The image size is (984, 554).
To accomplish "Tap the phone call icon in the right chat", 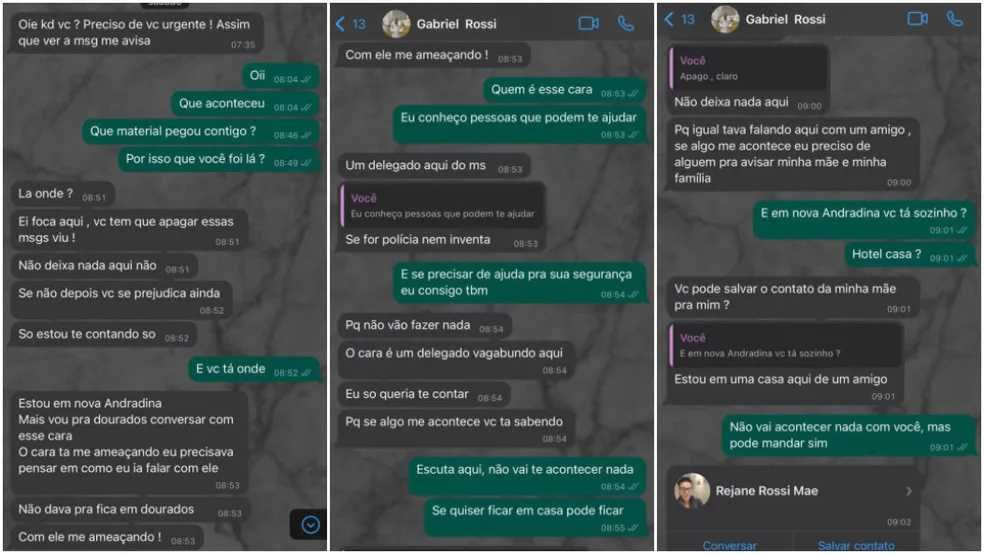I will coord(955,19).
